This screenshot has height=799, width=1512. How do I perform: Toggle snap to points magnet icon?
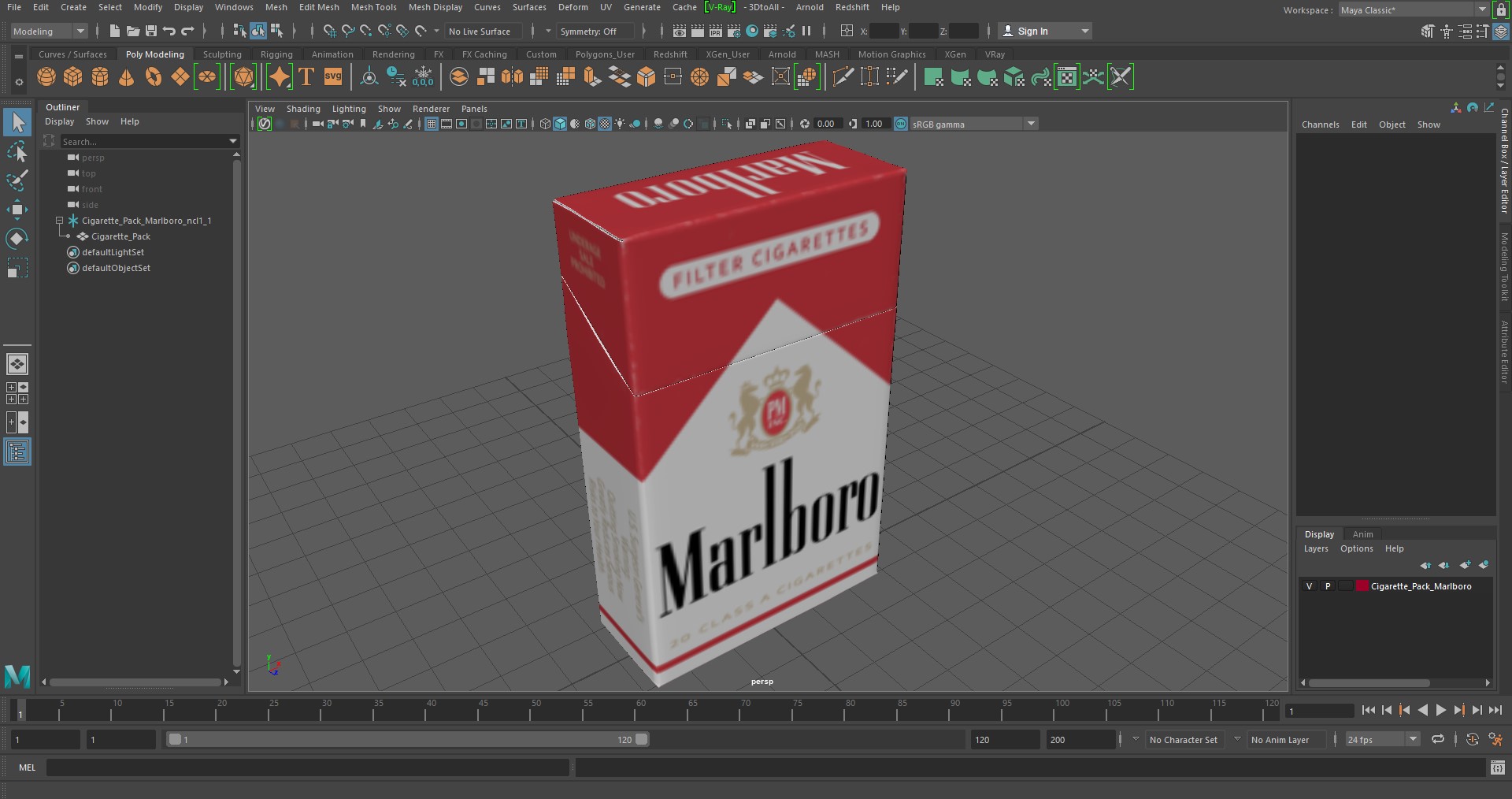coord(365,31)
